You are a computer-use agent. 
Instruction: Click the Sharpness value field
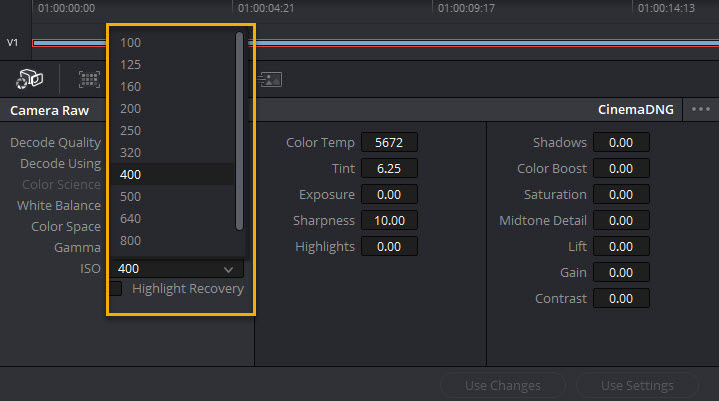tap(388, 220)
